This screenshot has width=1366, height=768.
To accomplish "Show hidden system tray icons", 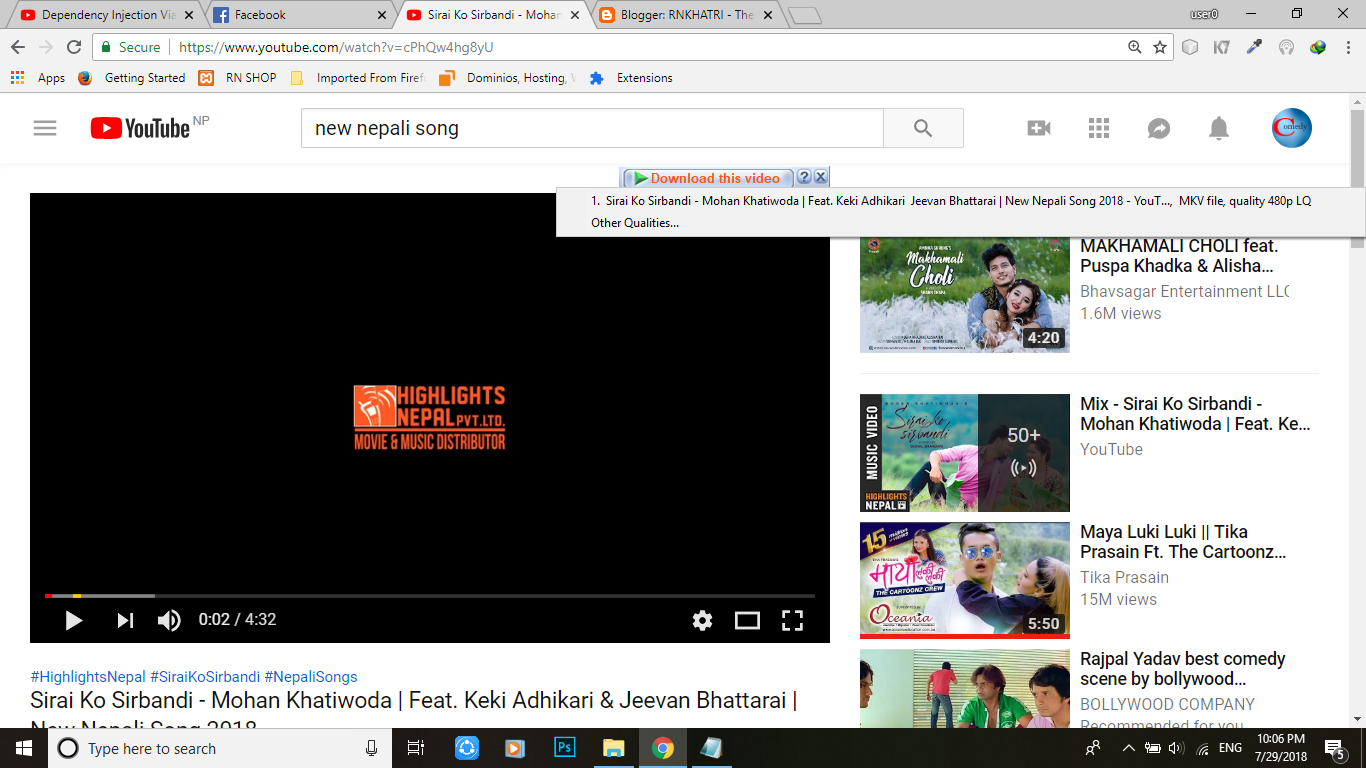I will point(1128,748).
